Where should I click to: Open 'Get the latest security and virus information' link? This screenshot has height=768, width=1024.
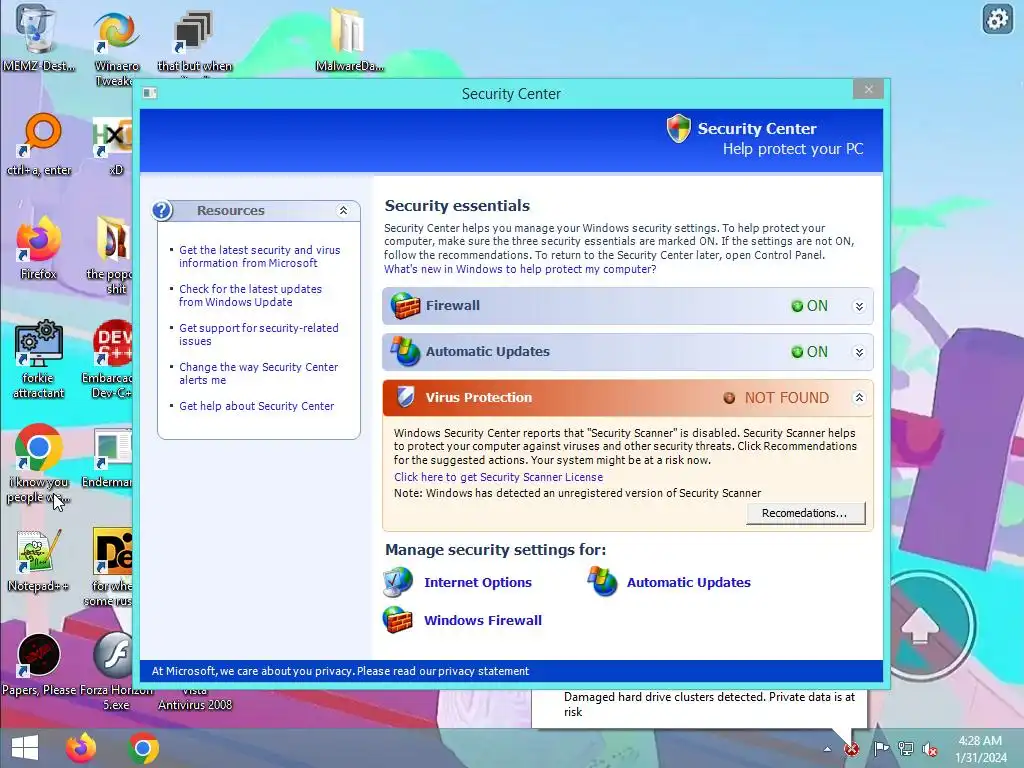[260, 257]
